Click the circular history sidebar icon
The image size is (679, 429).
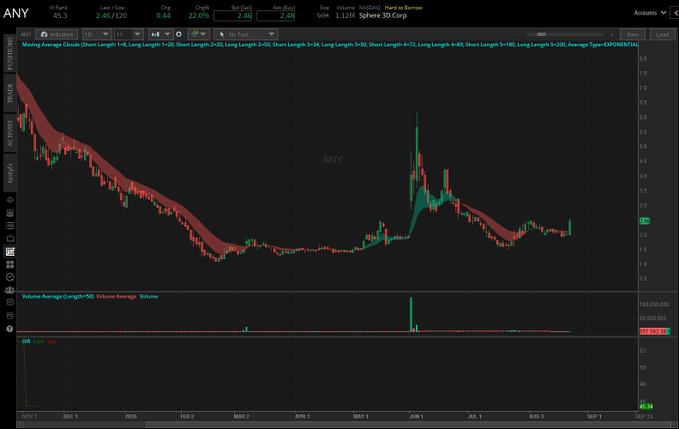click(x=10, y=302)
